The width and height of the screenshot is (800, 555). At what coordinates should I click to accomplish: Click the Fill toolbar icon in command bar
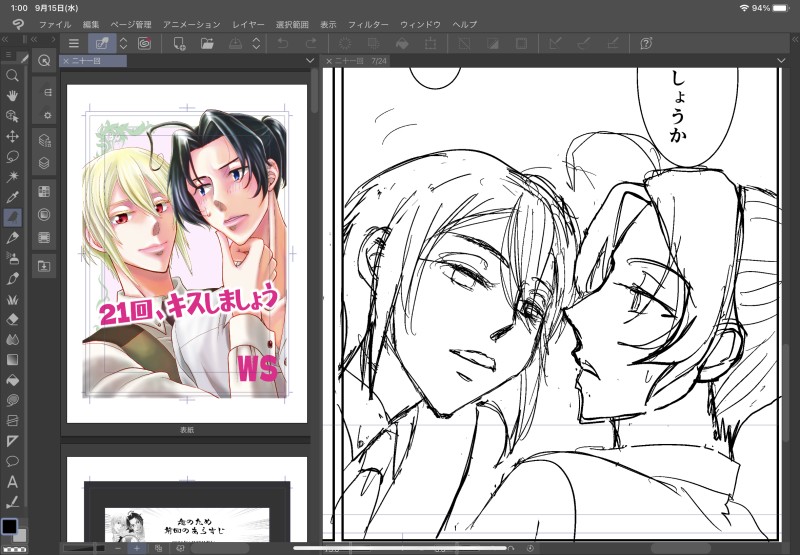(402, 44)
